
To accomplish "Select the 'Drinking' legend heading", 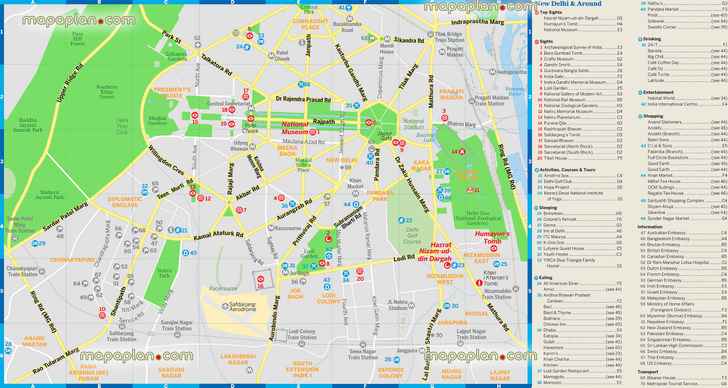I will [651, 39].
